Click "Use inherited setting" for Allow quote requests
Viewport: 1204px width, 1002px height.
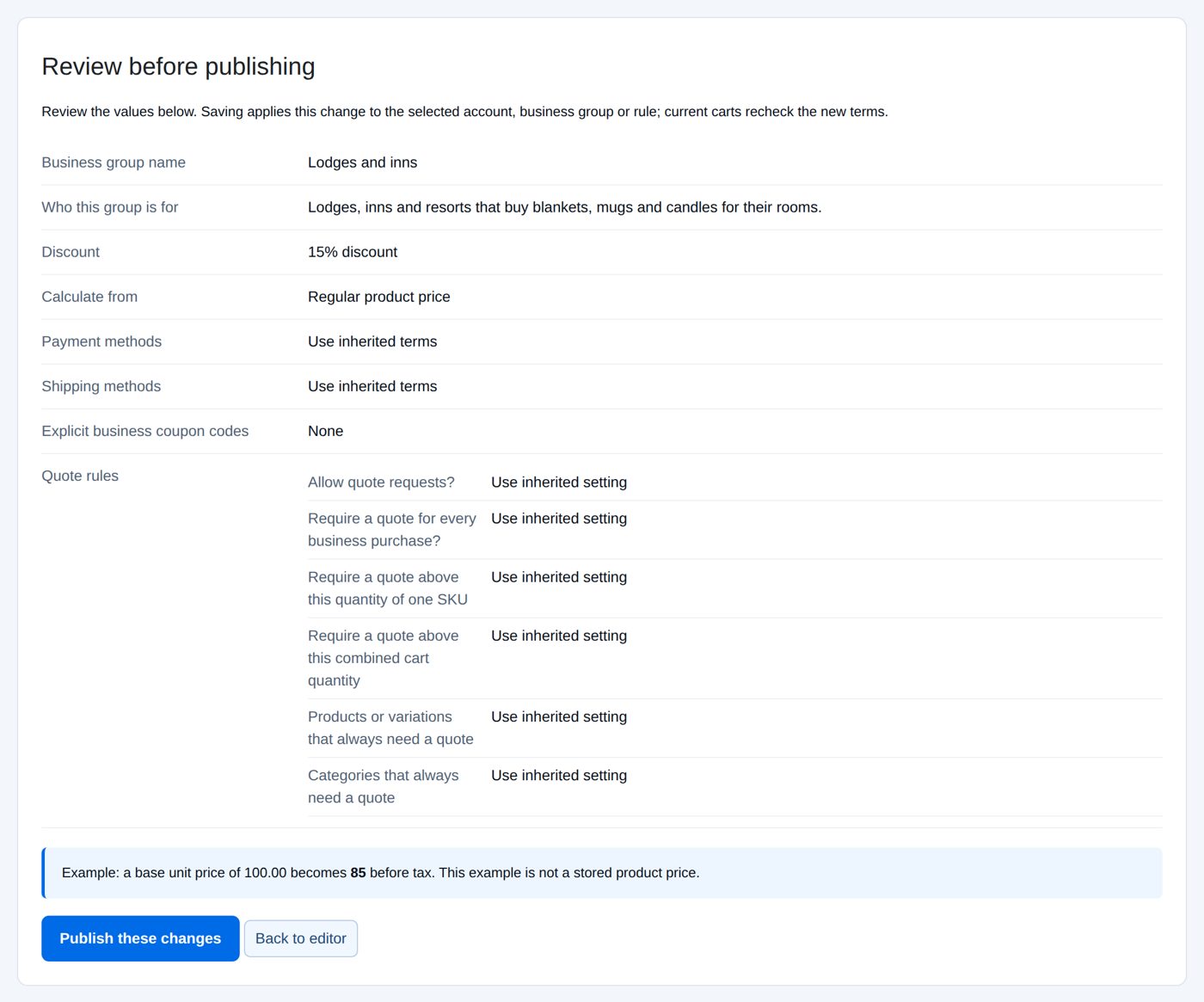point(559,483)
